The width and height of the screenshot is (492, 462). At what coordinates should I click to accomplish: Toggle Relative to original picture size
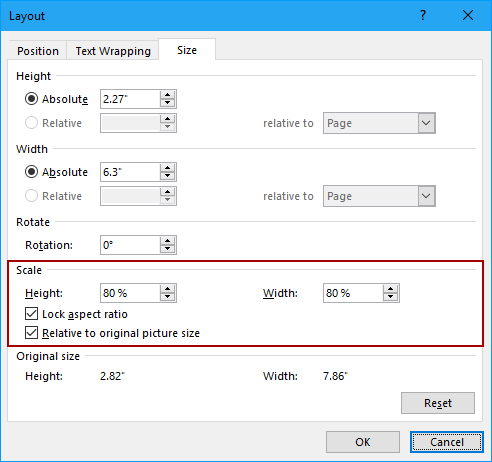(31, 333)
